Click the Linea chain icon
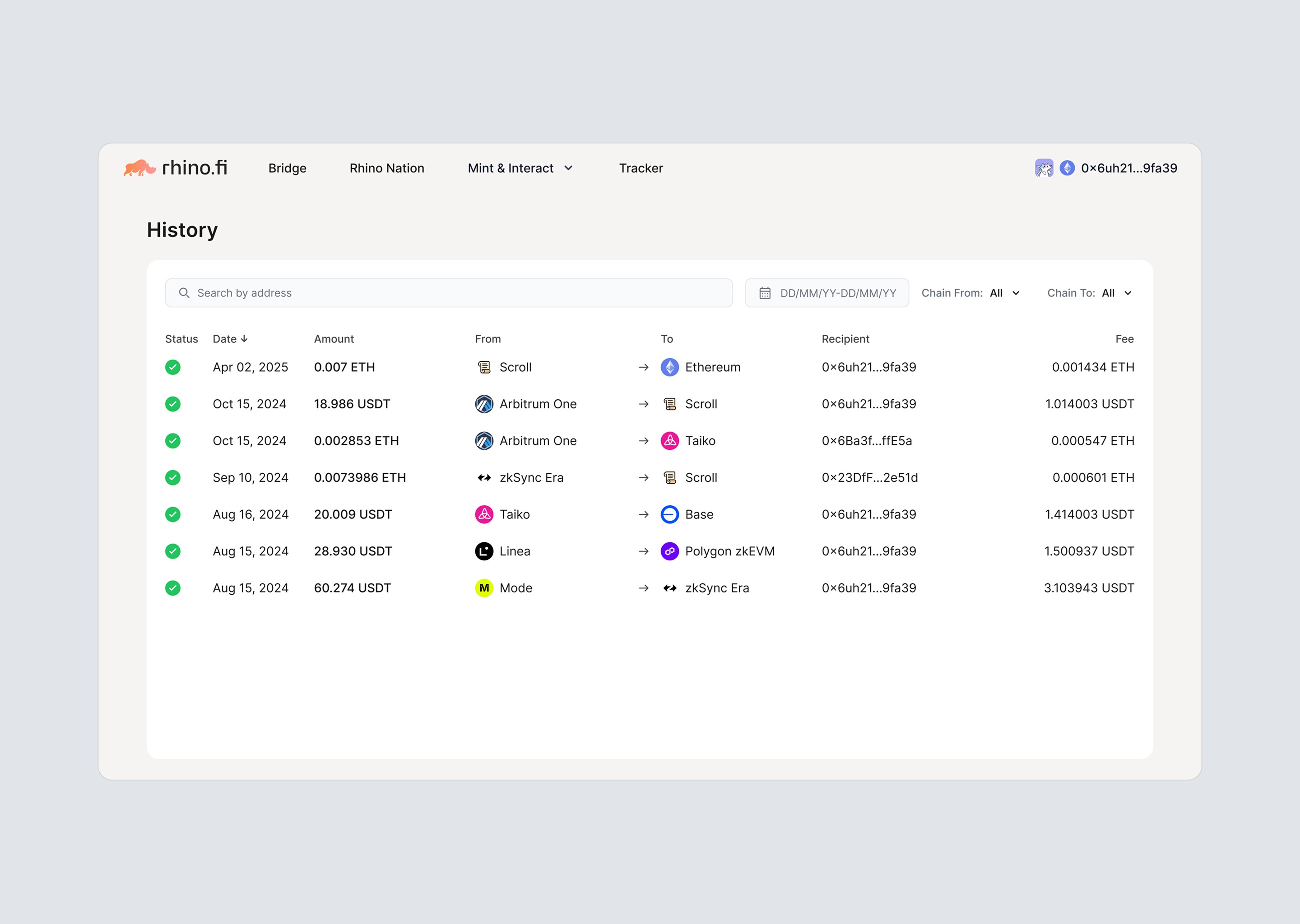This screenshot has width=1300, height=924. (484, 551)
